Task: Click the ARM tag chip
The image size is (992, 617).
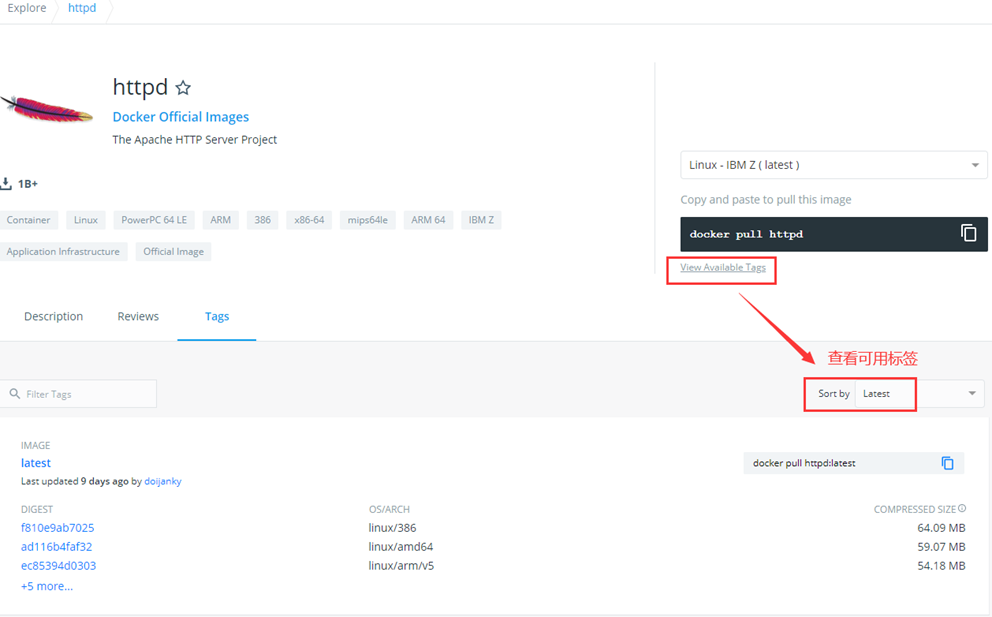Action: tap(220, 220)
